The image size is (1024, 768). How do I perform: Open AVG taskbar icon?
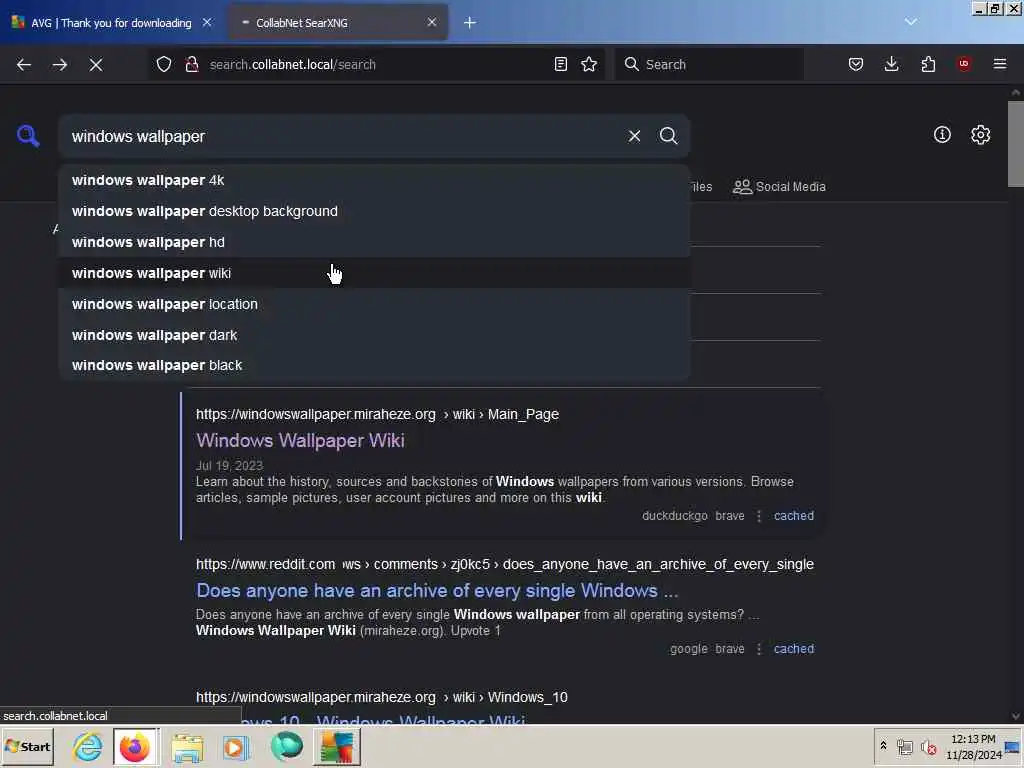337,746
